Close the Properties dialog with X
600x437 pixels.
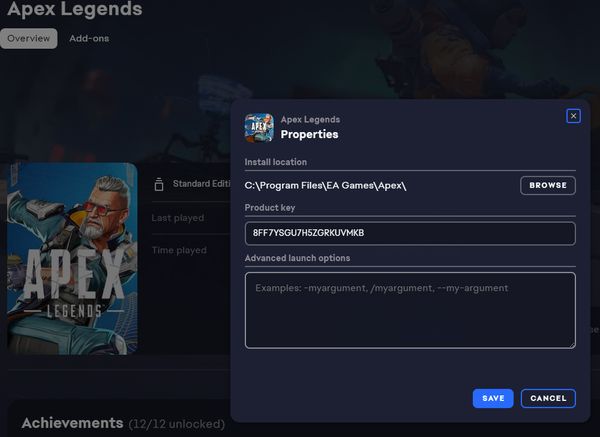point(573,116)
